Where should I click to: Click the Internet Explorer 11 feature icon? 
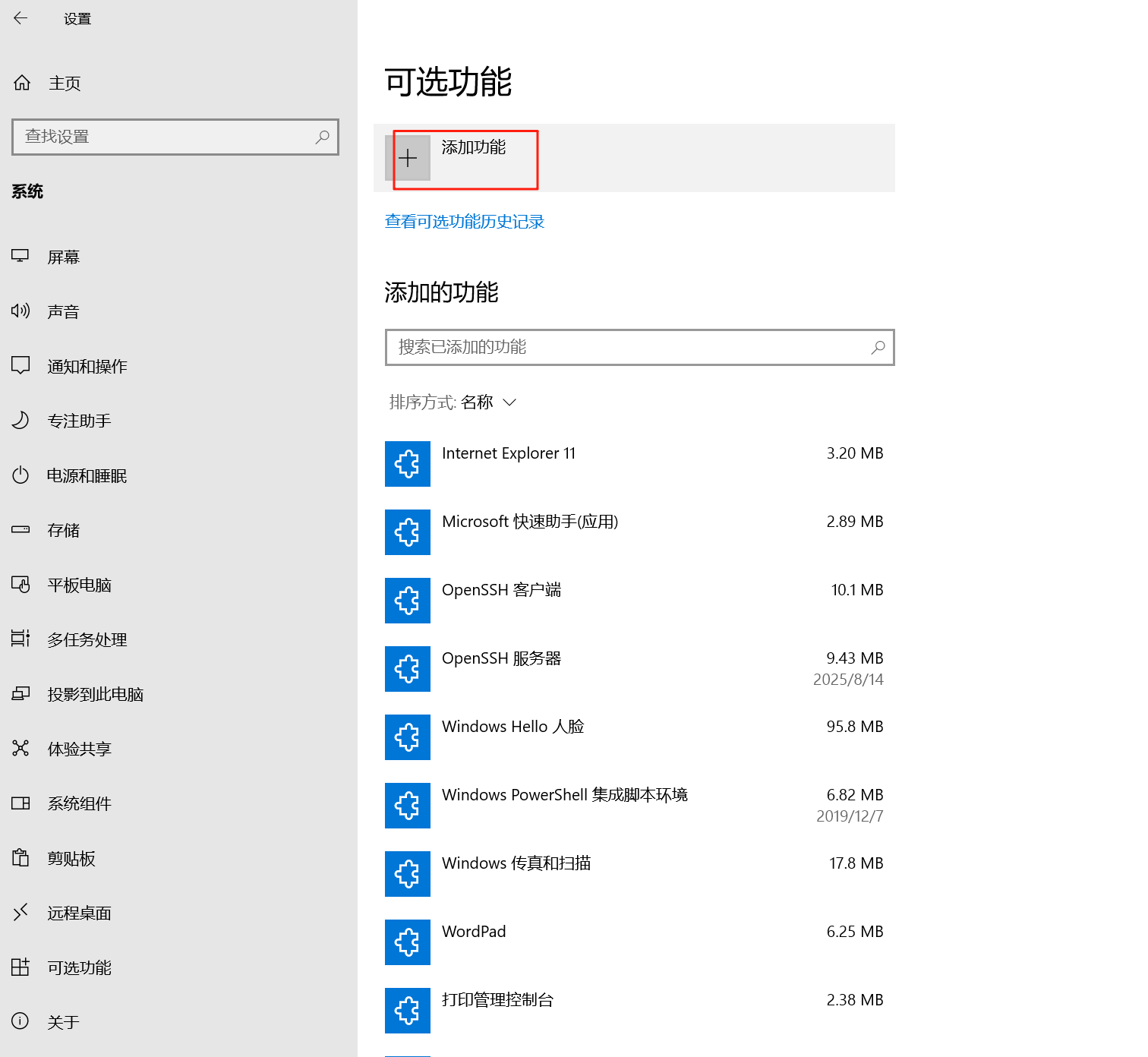point(408,464)
